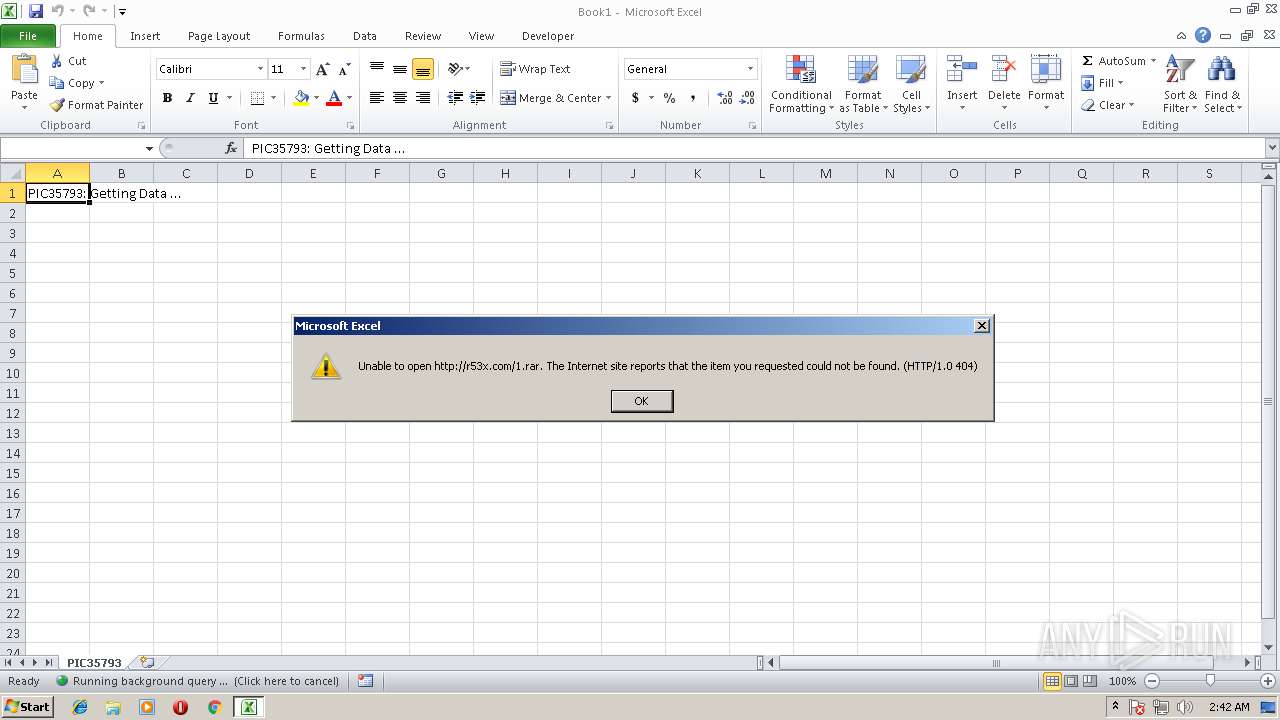The image size is (1280, 720).
Task: Apply Comma Style icon
Action: coord(693,98)
